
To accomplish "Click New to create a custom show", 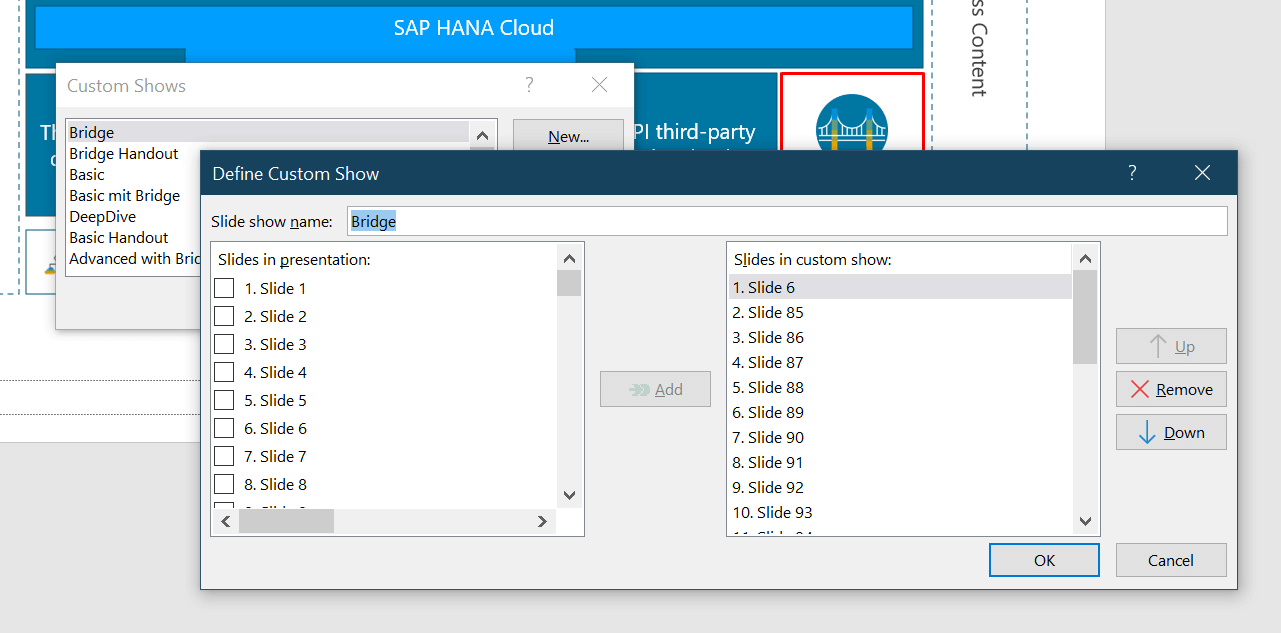I will [x=568, y=137].
